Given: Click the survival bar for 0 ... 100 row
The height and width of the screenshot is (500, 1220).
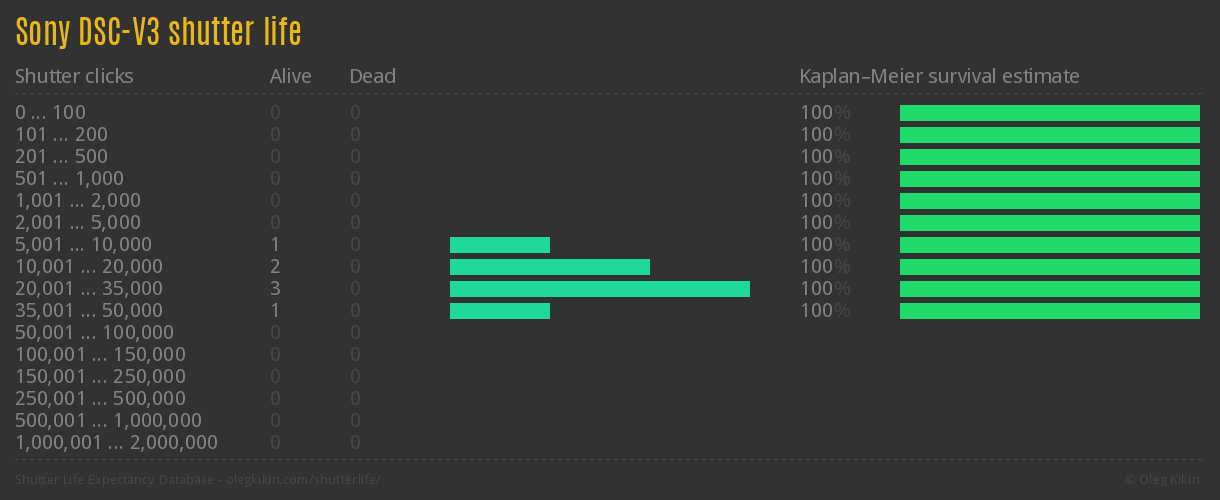Looking at the screenshot, I should (1050, 113).
